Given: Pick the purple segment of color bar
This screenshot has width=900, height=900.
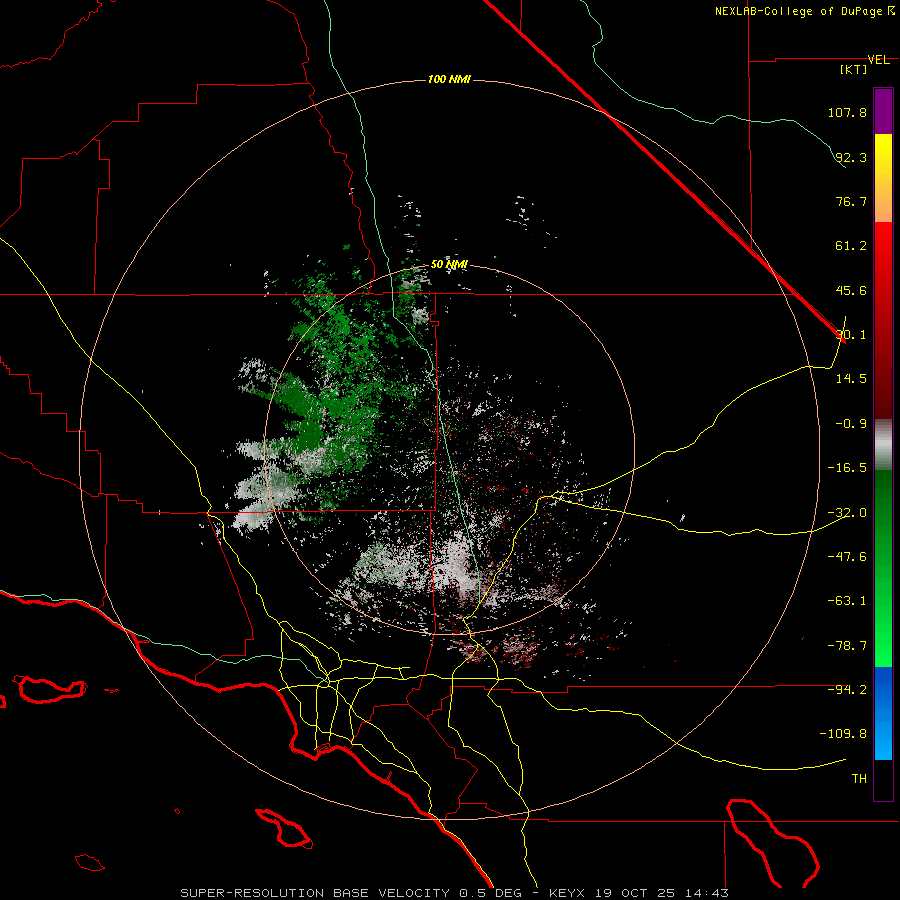Looking at the screenshot, I should (883, 111).
